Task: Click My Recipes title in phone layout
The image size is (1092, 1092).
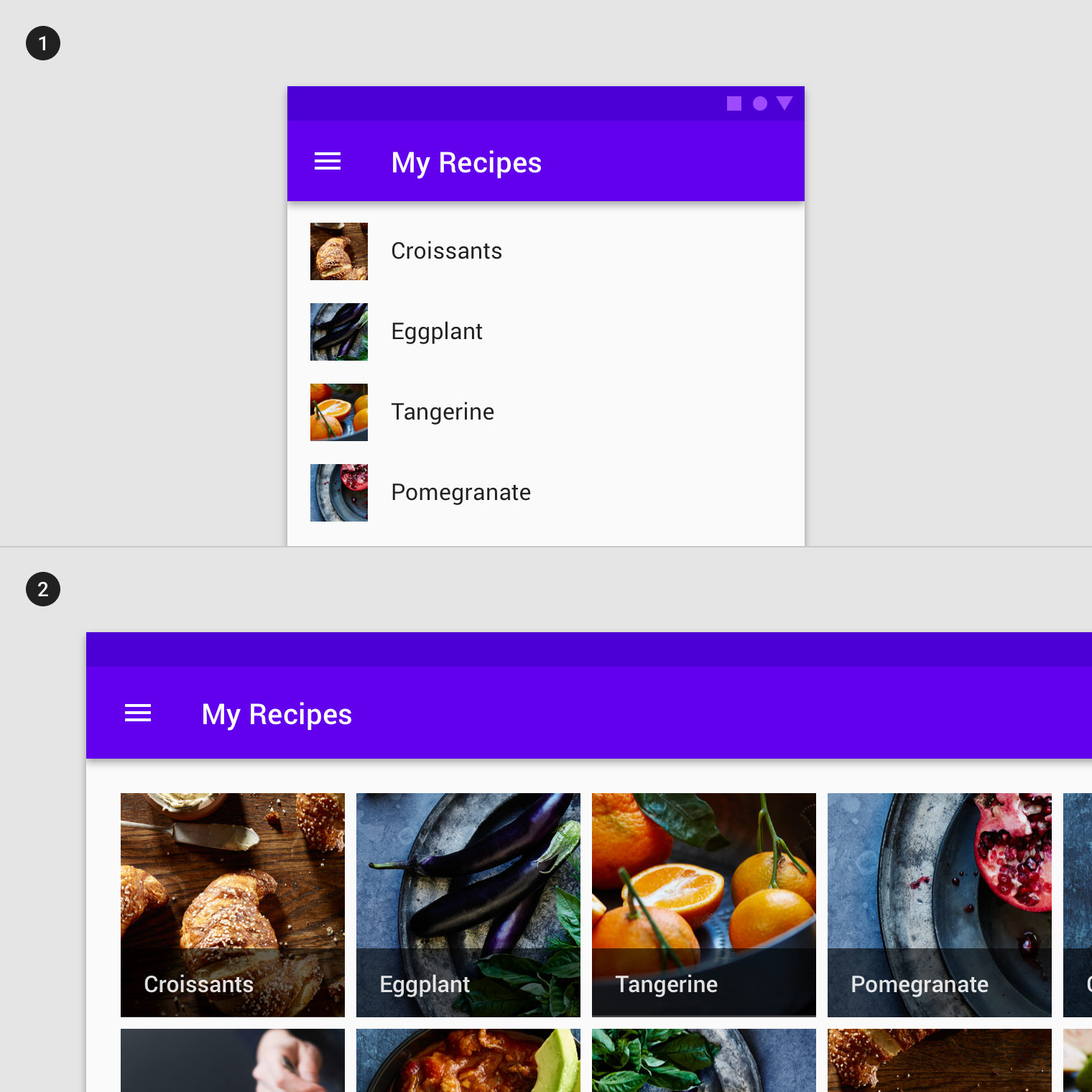Action: pyautogui.click(x=466, y=162)
